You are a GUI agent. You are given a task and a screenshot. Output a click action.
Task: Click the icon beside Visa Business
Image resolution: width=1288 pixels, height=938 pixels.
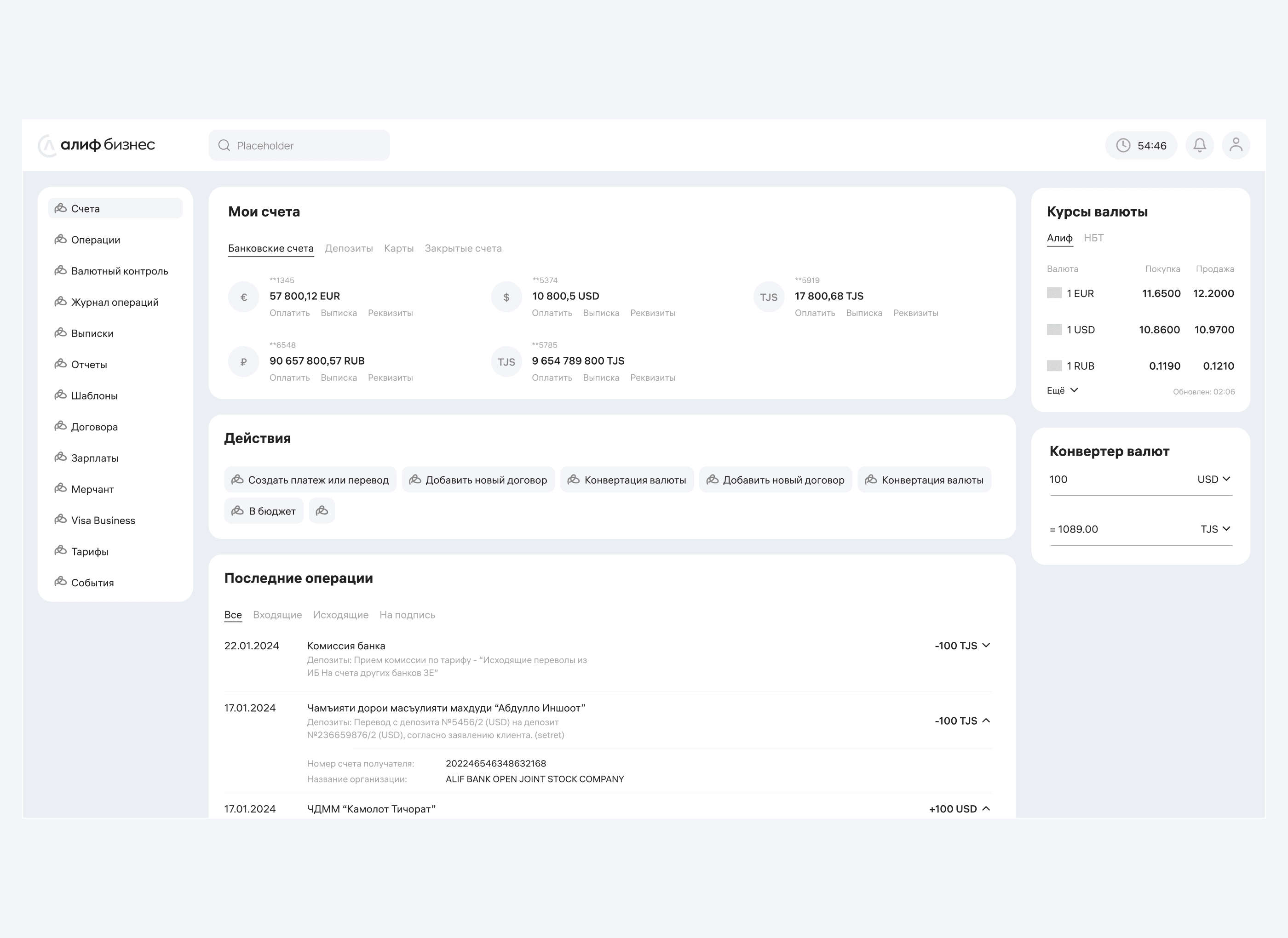[x=61, y=520]
